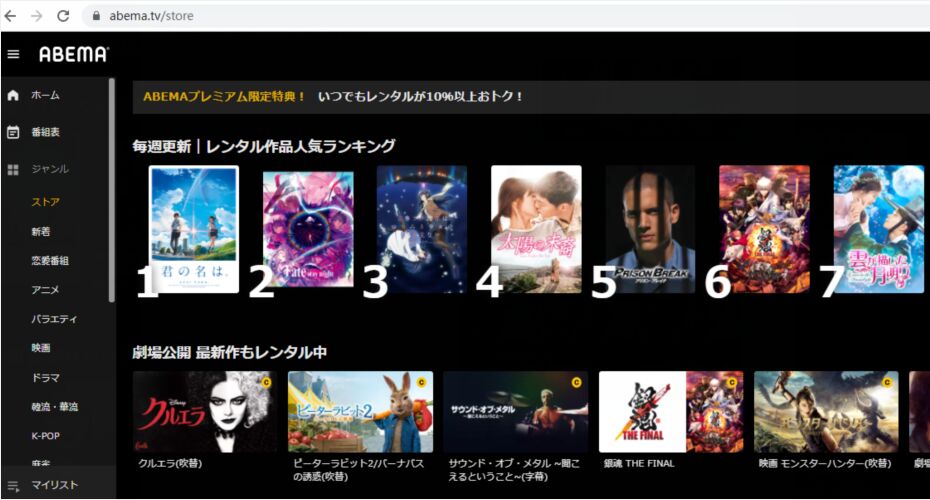
Task: Click 銀魂 THE FINAL title link
Action: tap(639, 464)
